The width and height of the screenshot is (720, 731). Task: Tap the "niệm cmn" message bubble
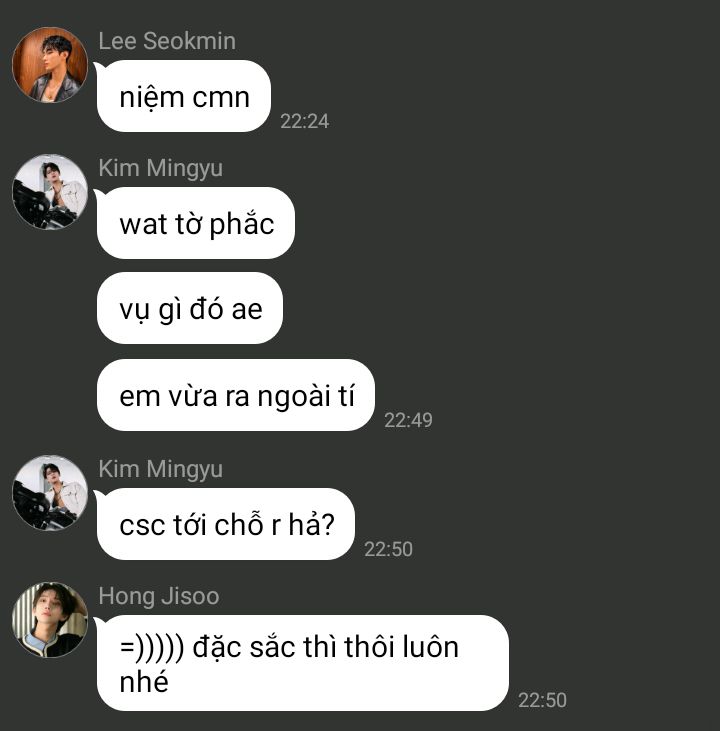pyautogui.click(x=184, y=96)
